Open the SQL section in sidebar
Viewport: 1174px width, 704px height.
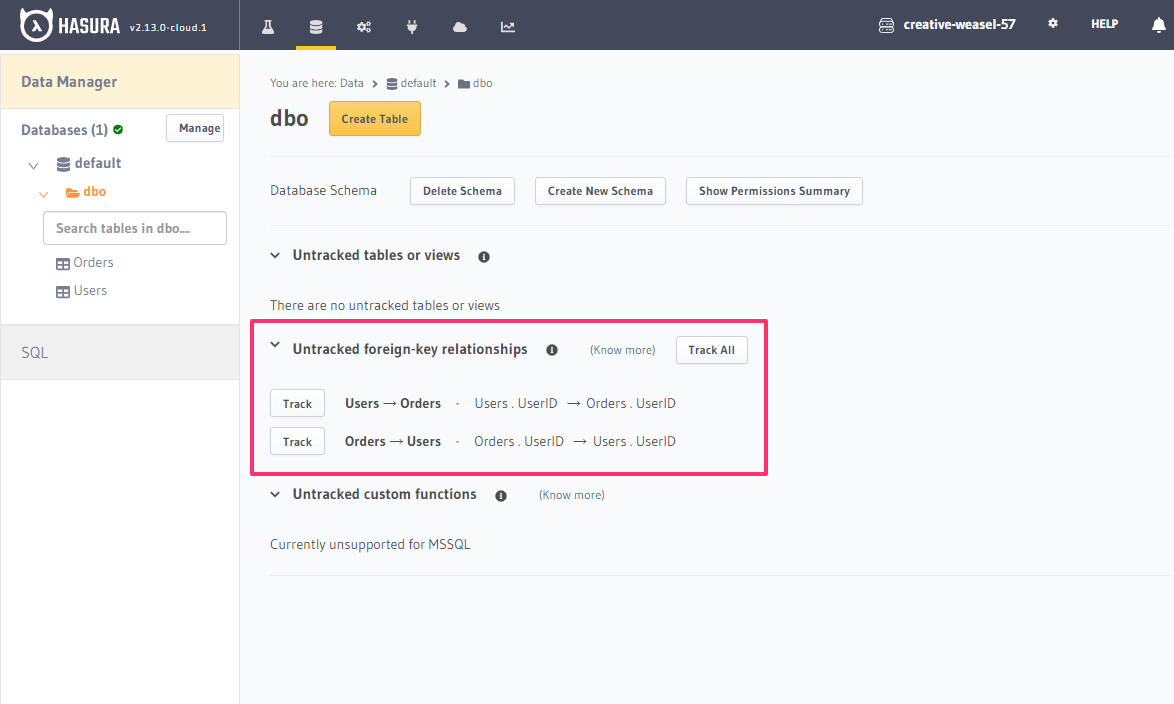click(35, 353)
